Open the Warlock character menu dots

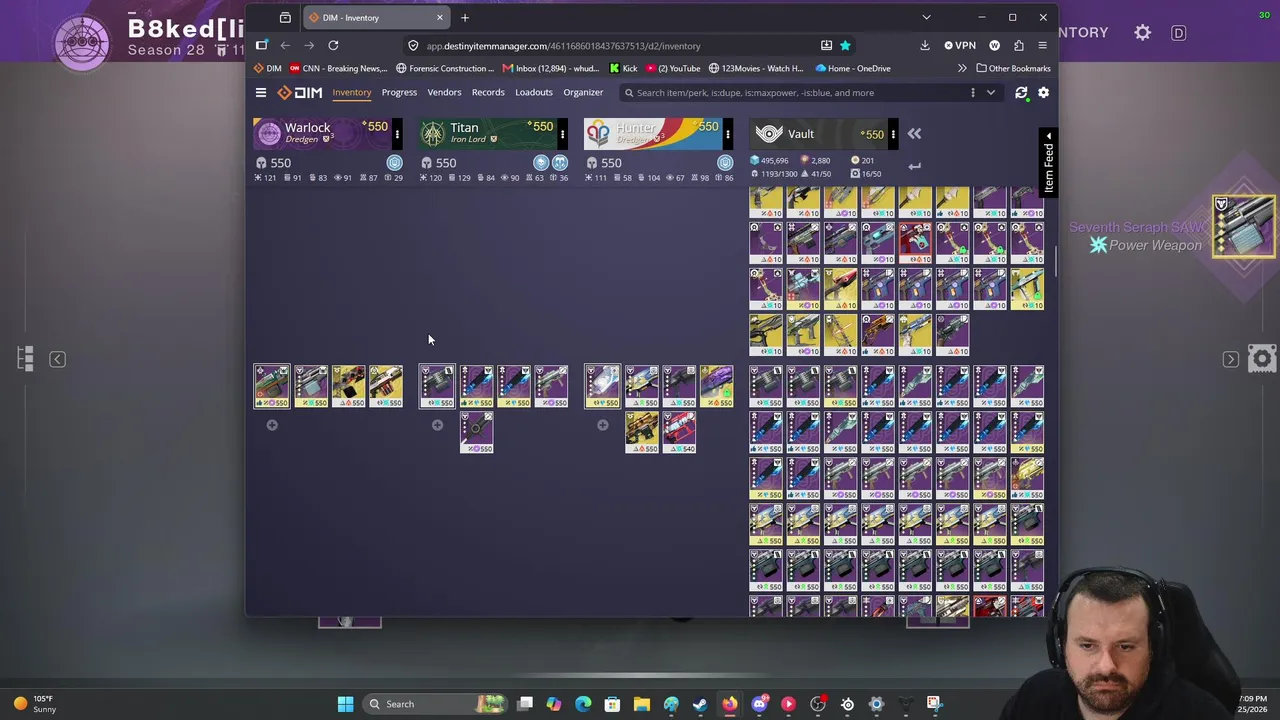click(x=397, y=134)
